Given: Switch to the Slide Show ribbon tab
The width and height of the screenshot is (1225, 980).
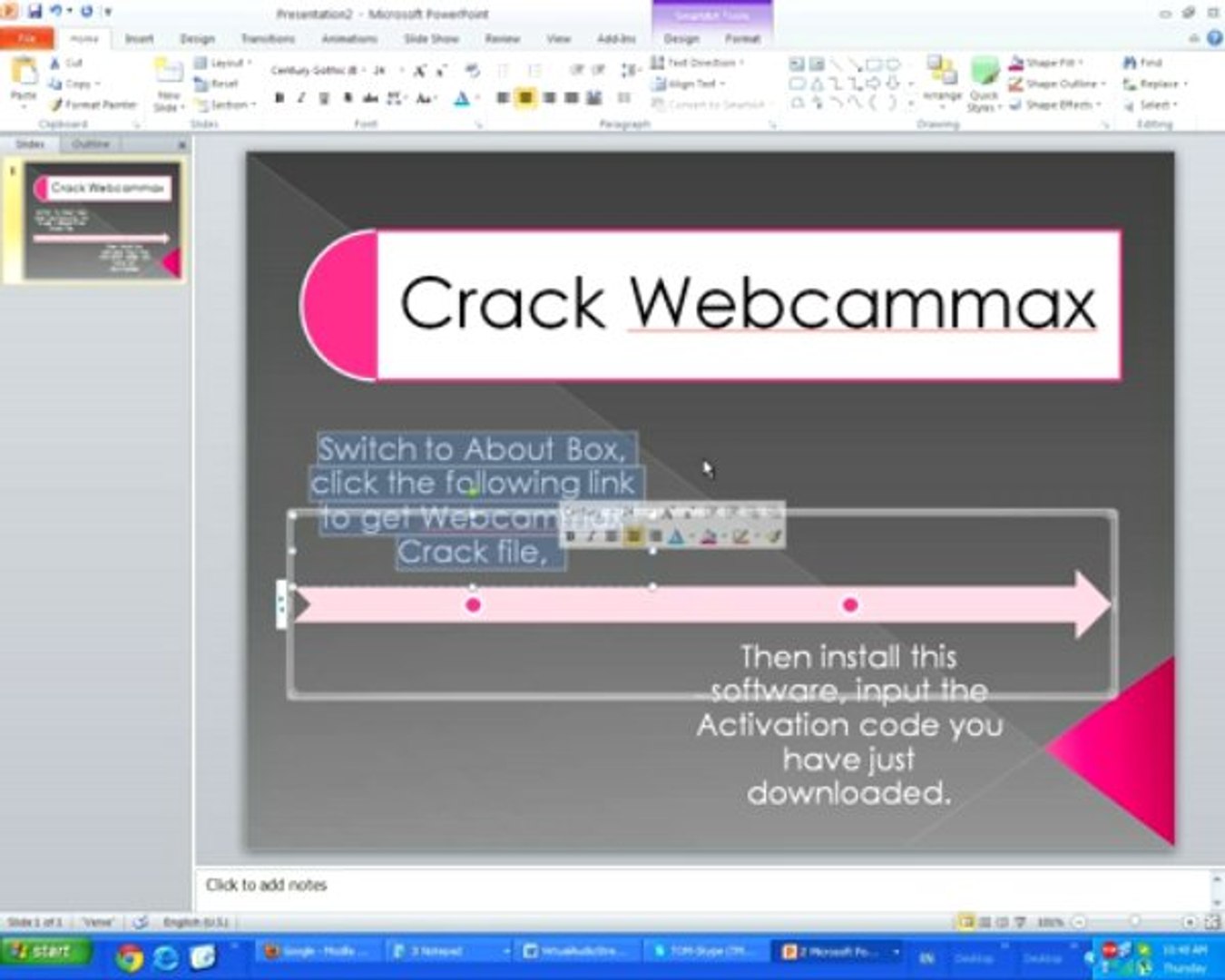Looking at the screenshot, I should [x=431, y=39].
